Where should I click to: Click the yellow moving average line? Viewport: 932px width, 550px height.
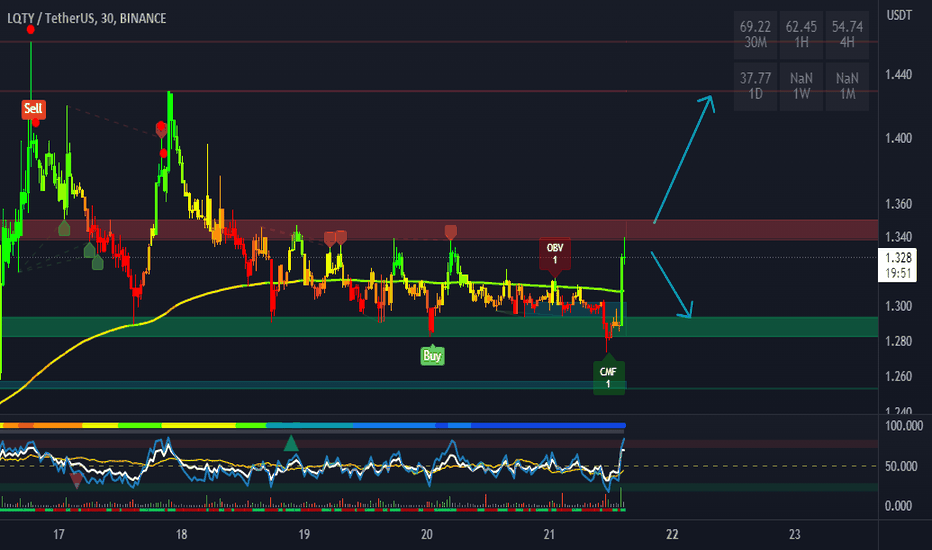click(x=178, y=304)
